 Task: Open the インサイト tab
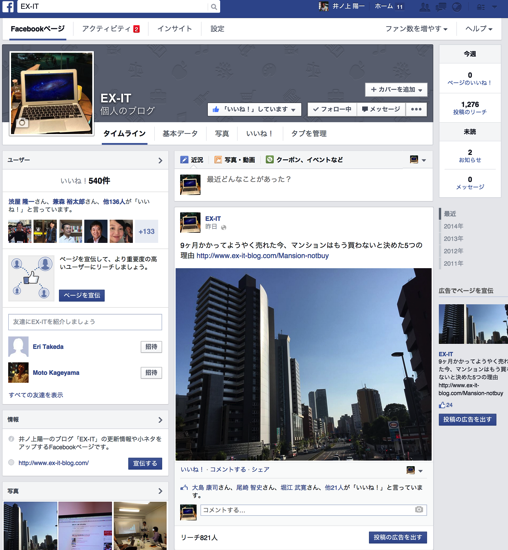point(175,29)
